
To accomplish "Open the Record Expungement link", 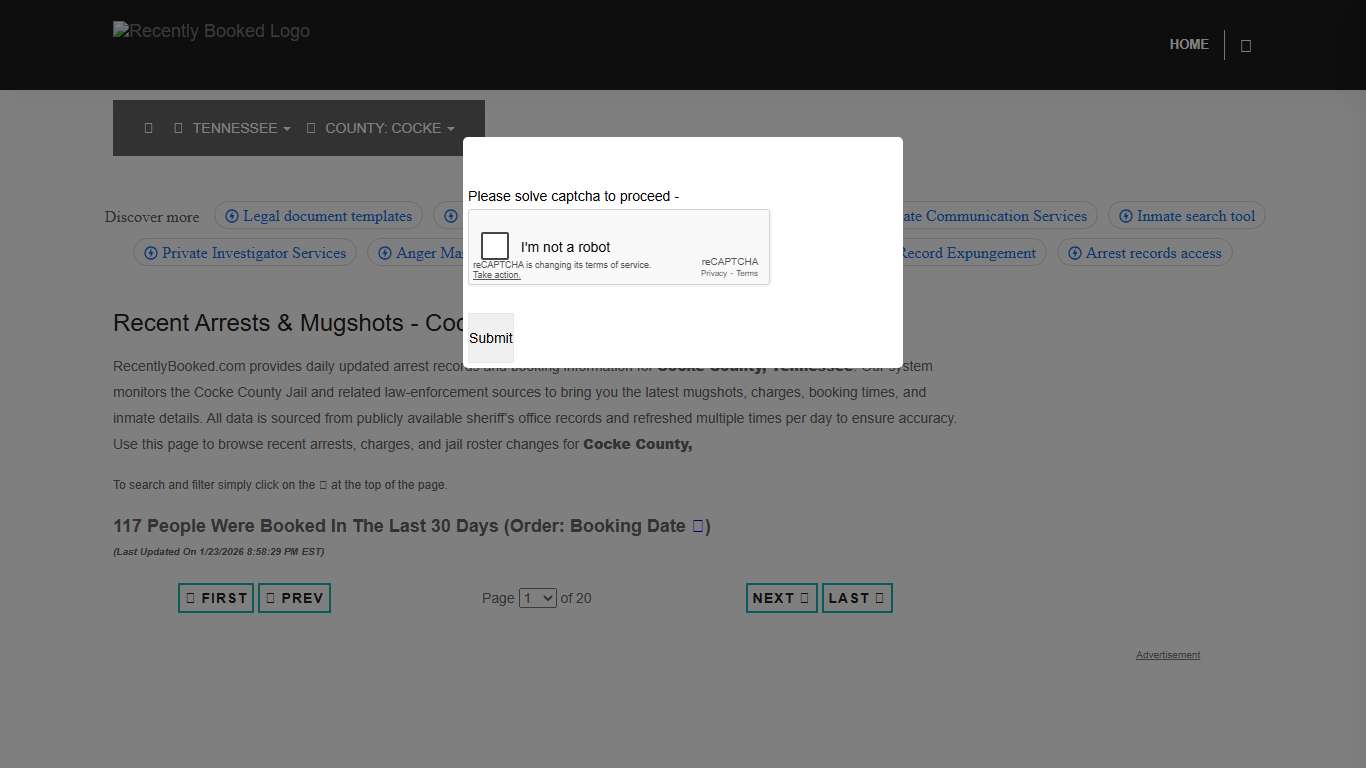I will 968,253.
